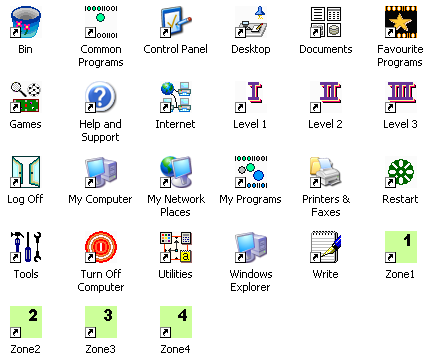The image size is (429, 363).
Task: Click the "Bin" label text
Action: click(25, 49)
